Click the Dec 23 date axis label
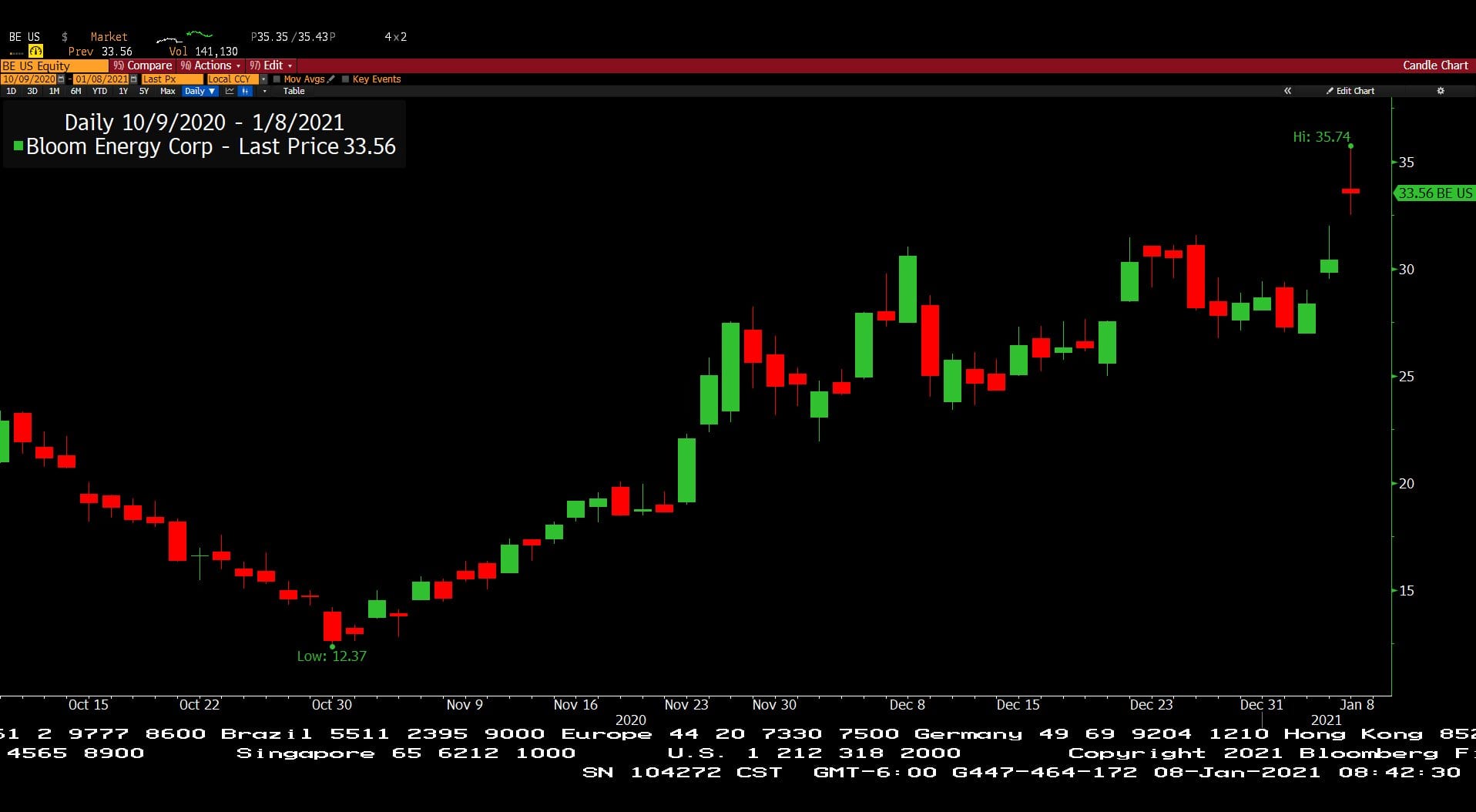 click(1151, 705)
